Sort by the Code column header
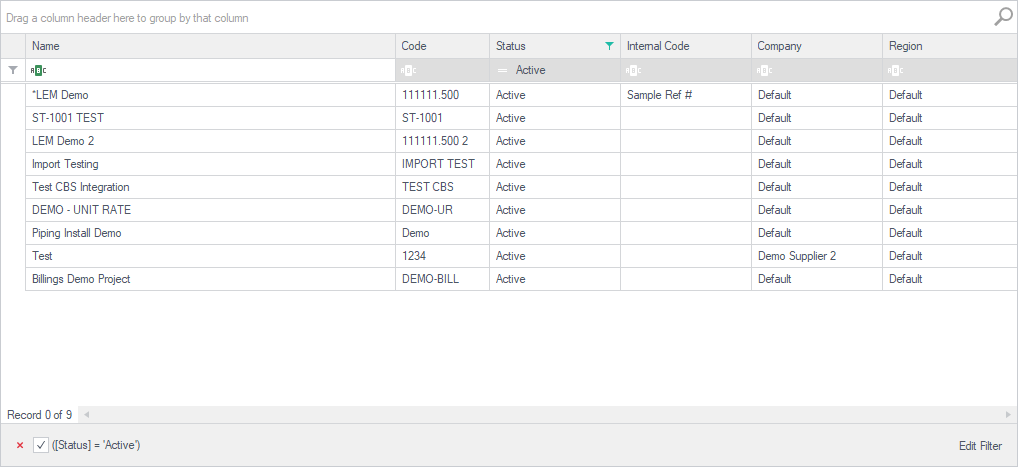Viewport: 1018px width, 467px height. (442, 46)
